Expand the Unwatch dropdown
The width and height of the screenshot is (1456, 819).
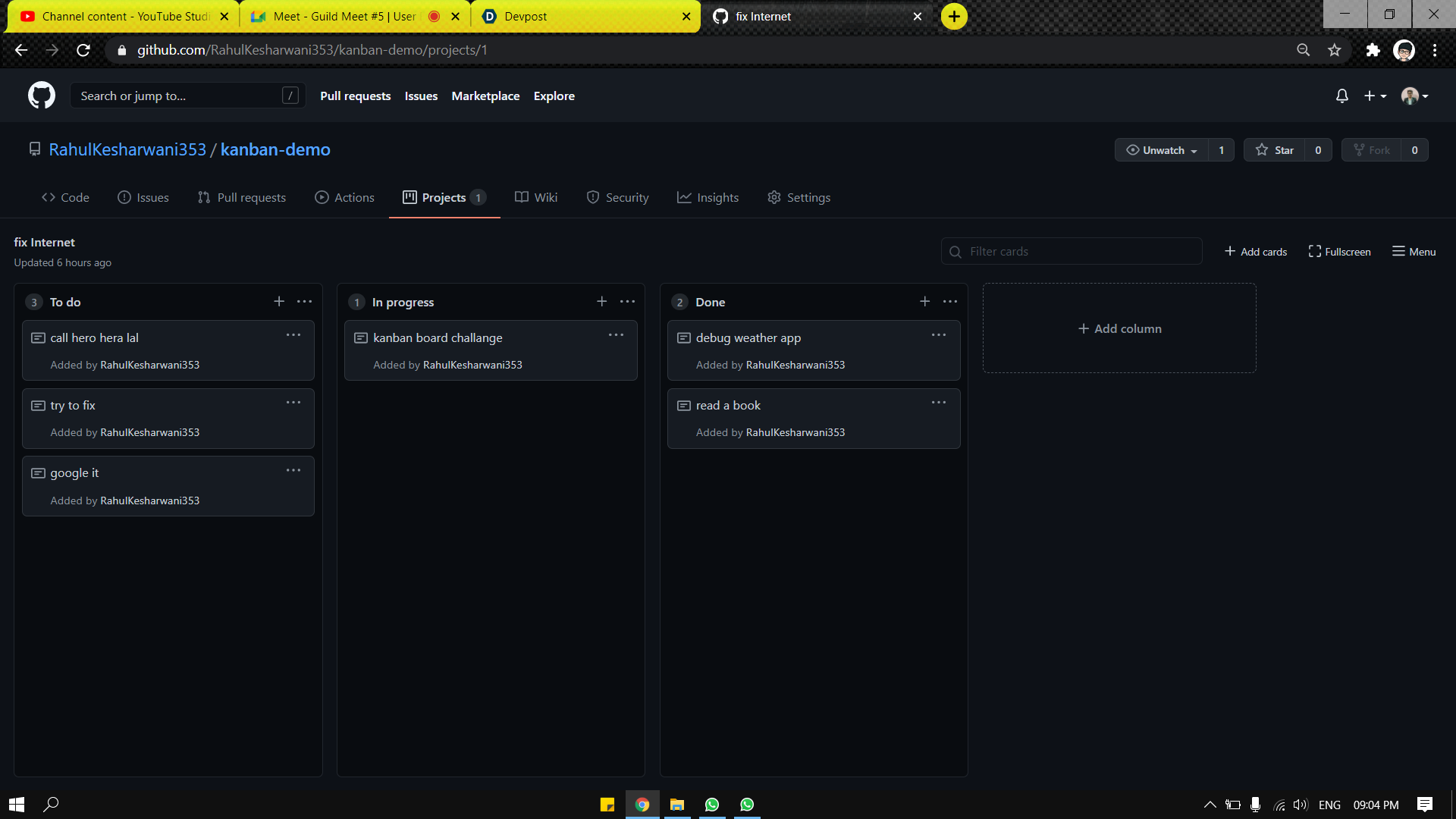click(x=1162, y=150)
